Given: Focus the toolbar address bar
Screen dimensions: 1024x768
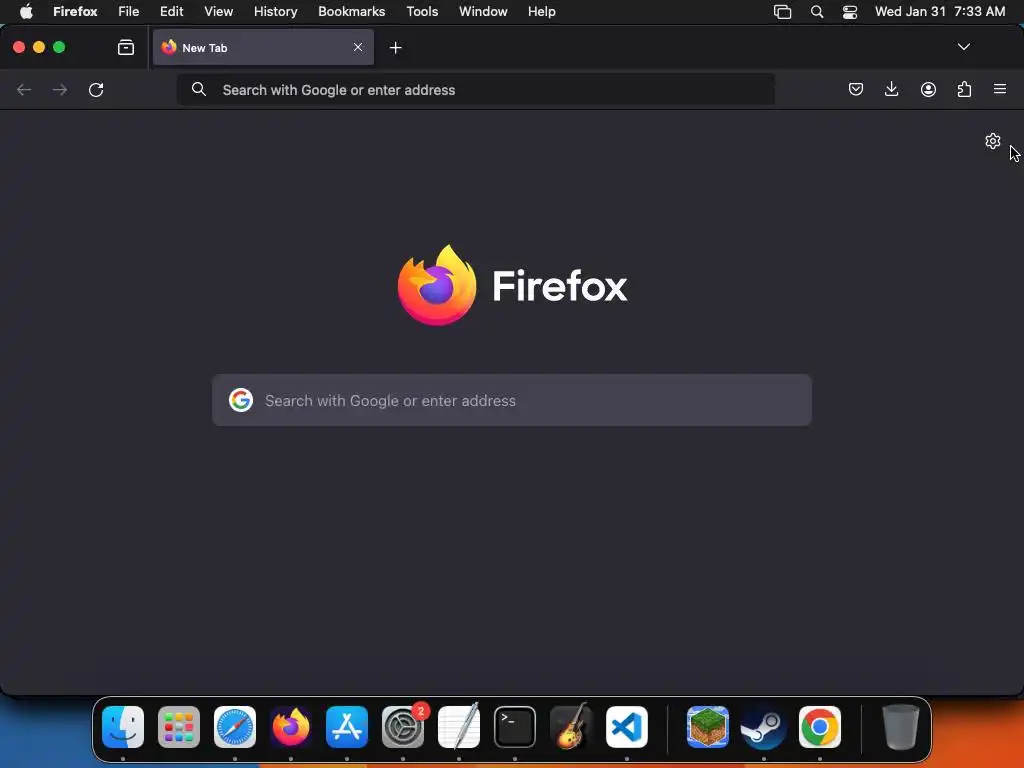Looking at the screenshot, I should coord(475,89).
